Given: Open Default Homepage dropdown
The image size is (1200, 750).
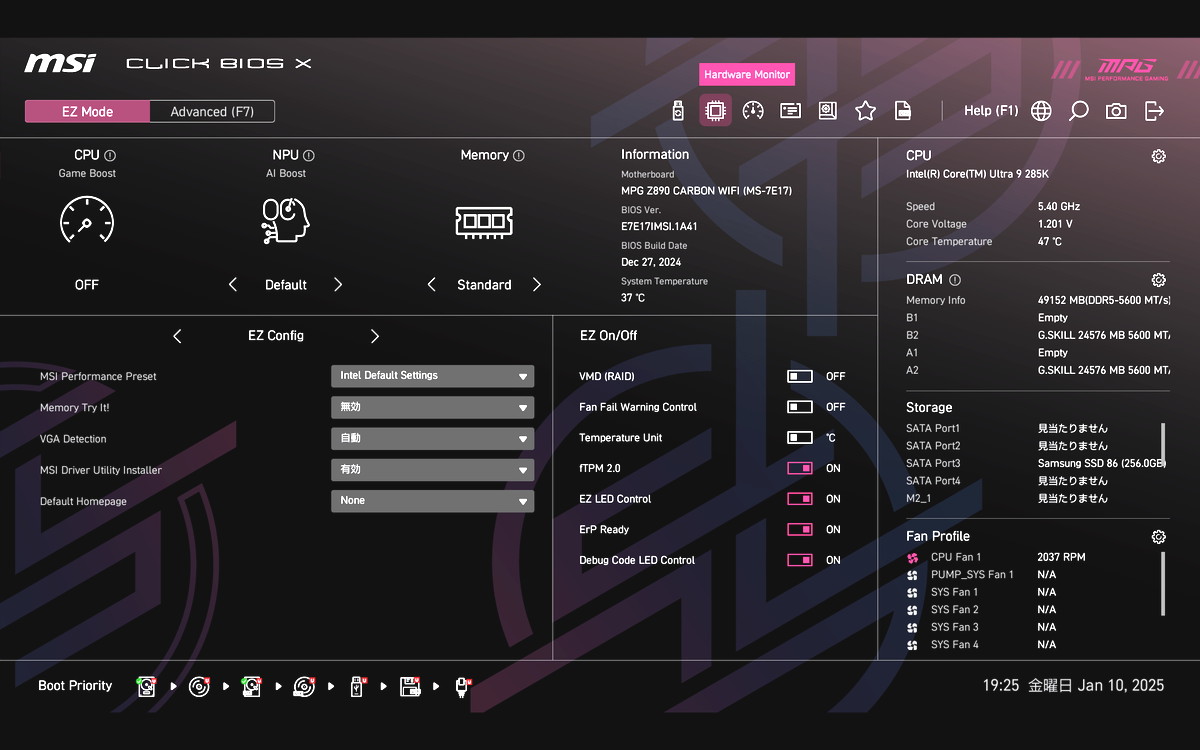Looking at the screenshot, I should (433, 500).
